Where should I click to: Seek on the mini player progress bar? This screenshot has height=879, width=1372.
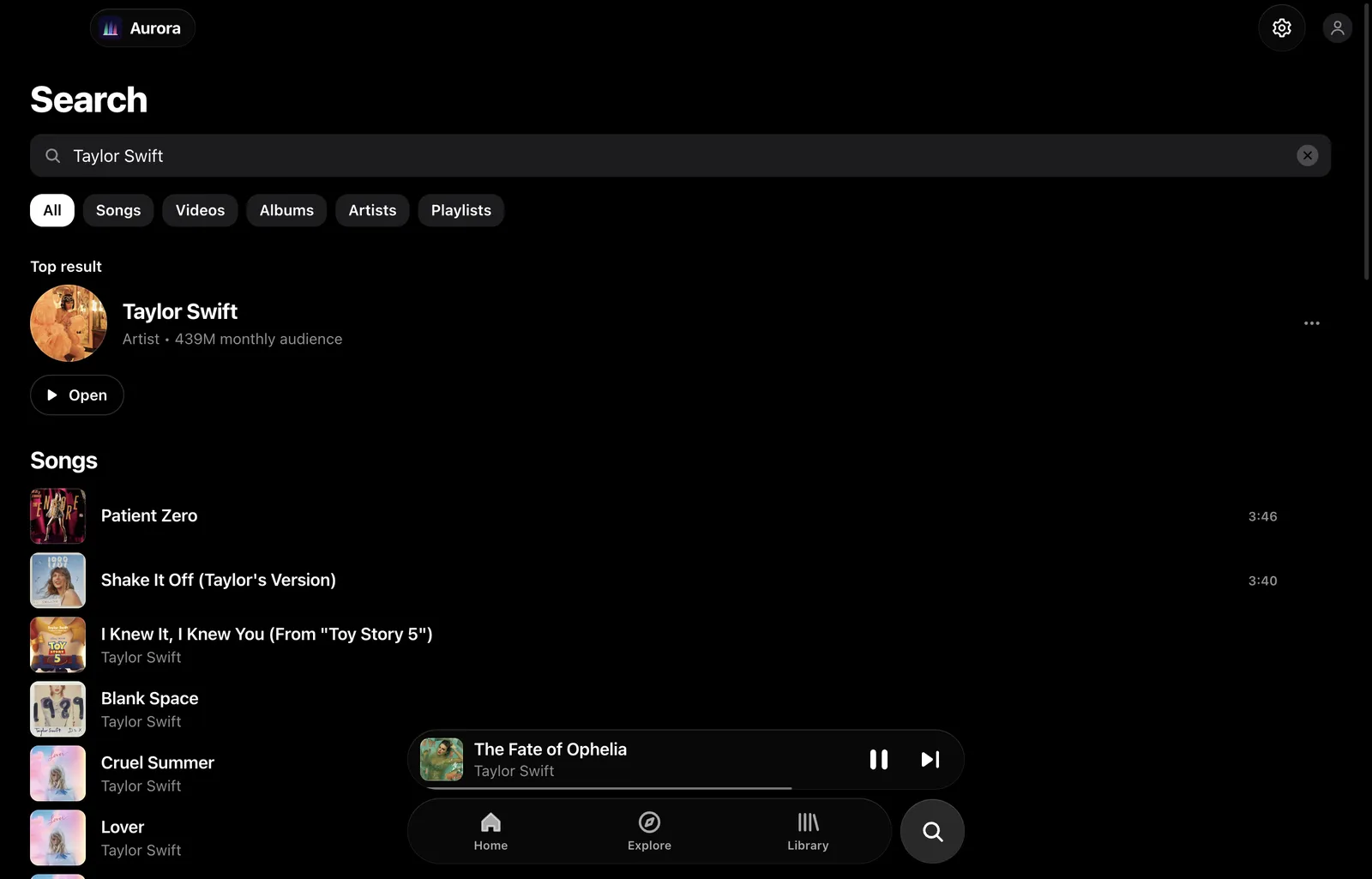tap(686, 787)
